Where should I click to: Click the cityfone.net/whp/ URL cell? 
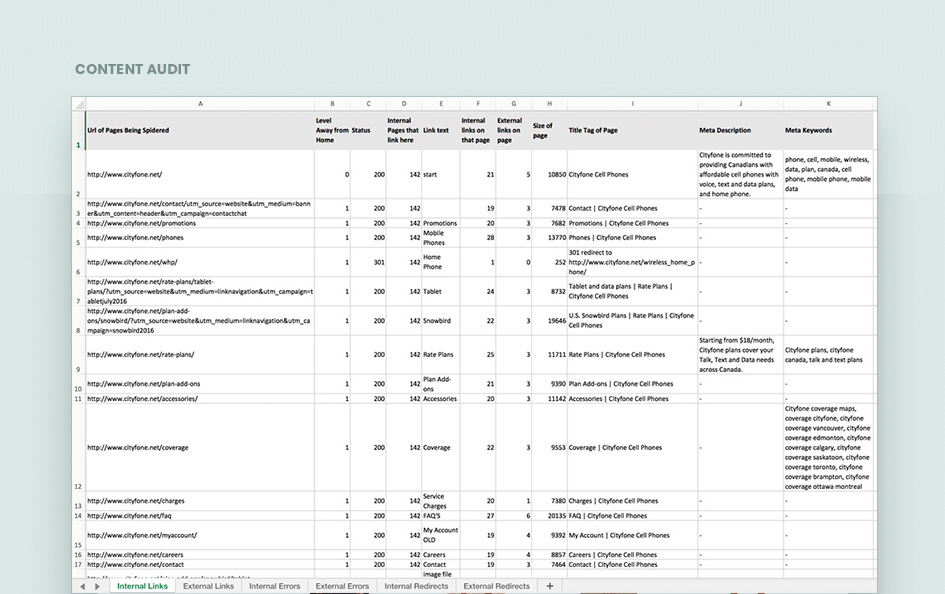coord(200,262)
